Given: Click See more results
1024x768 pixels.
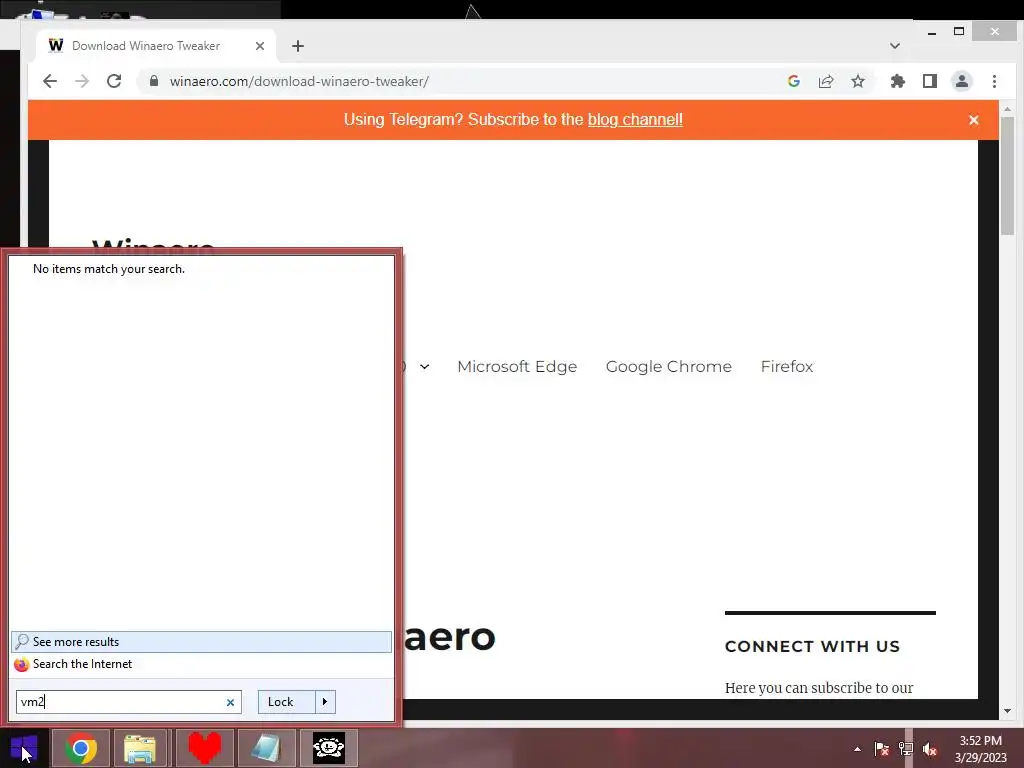Looking at the screenshot, I should click(201, 642).
